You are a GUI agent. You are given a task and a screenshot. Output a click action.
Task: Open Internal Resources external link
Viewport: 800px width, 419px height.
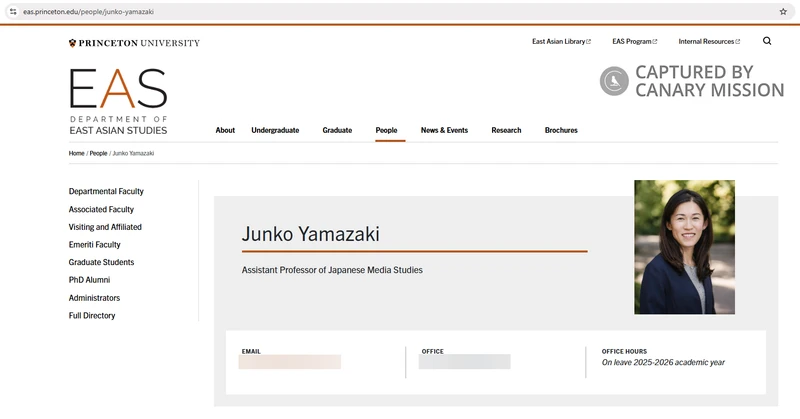coord(709,41)
